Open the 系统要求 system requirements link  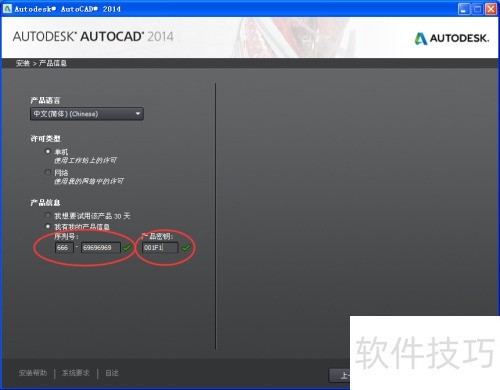coord(76,373)
